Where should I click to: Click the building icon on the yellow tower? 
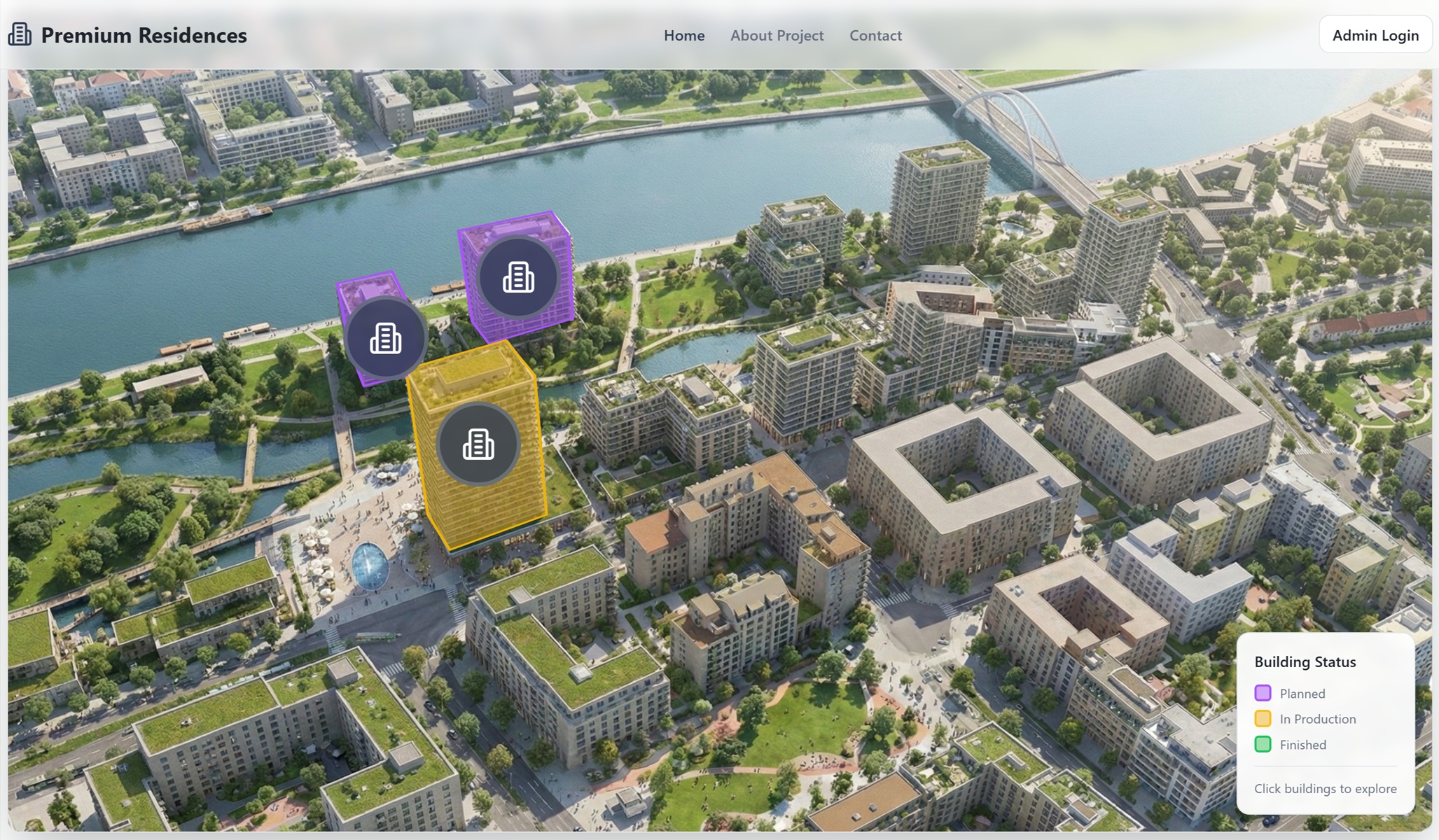476,443
